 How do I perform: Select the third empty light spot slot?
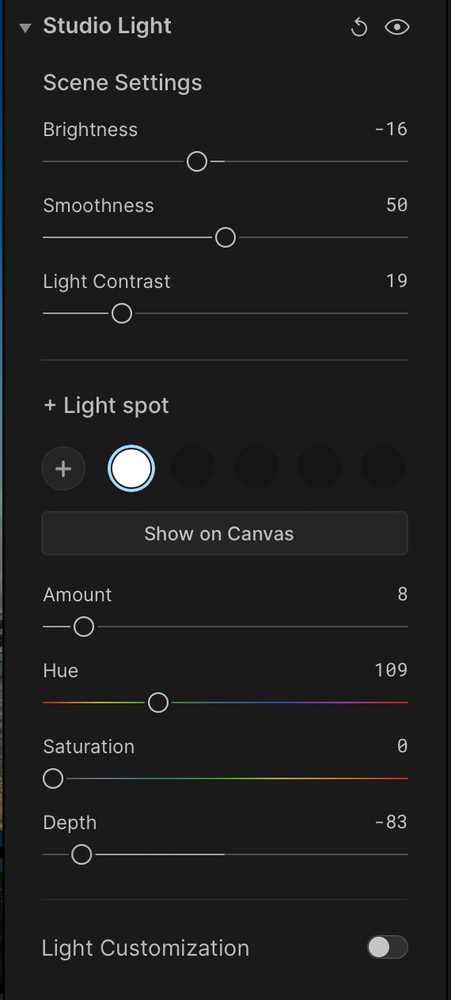pyautogui.click(x=256, y=467)
